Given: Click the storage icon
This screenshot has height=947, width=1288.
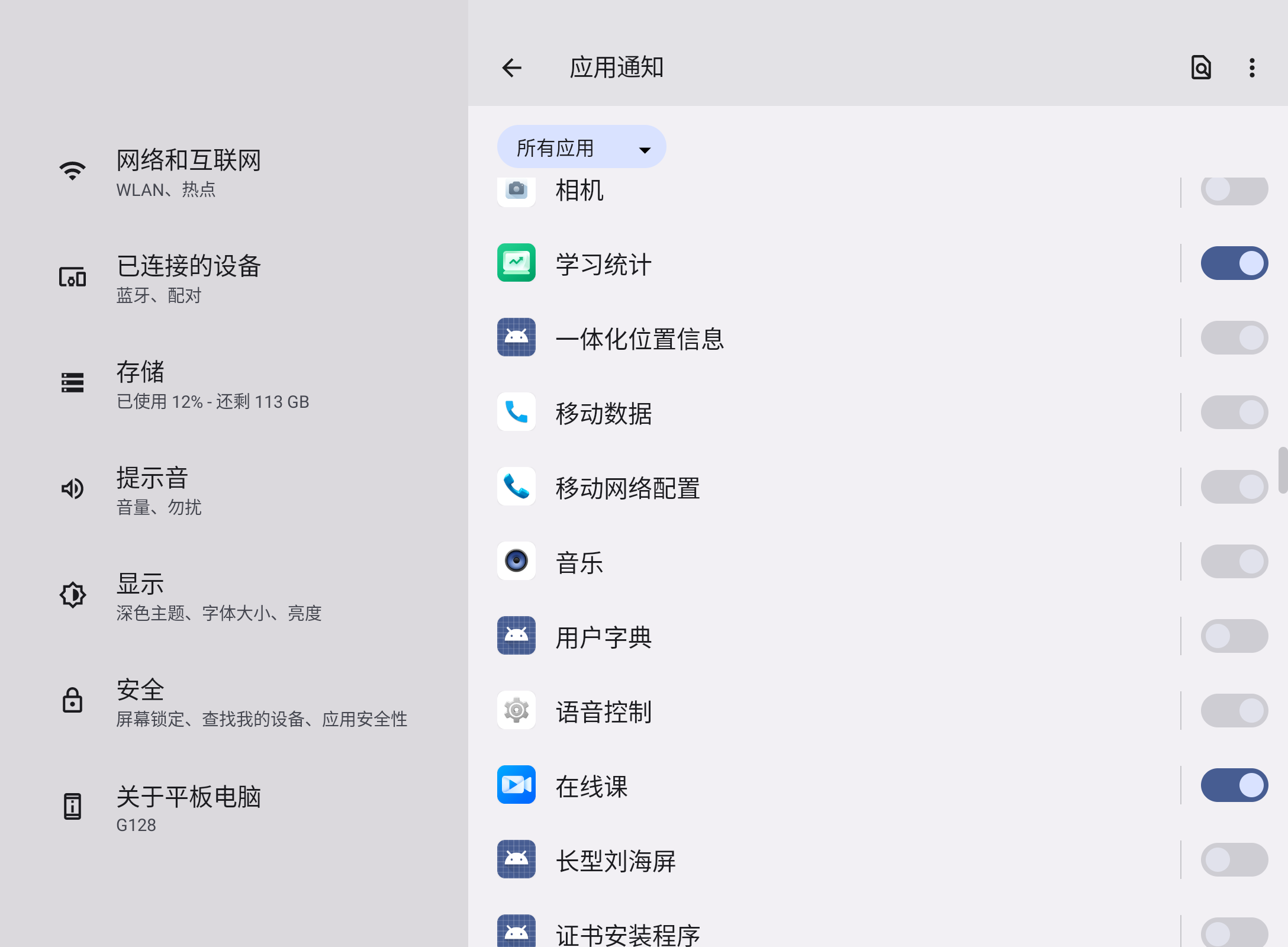Looking at the screenshot, I should 72,383.
